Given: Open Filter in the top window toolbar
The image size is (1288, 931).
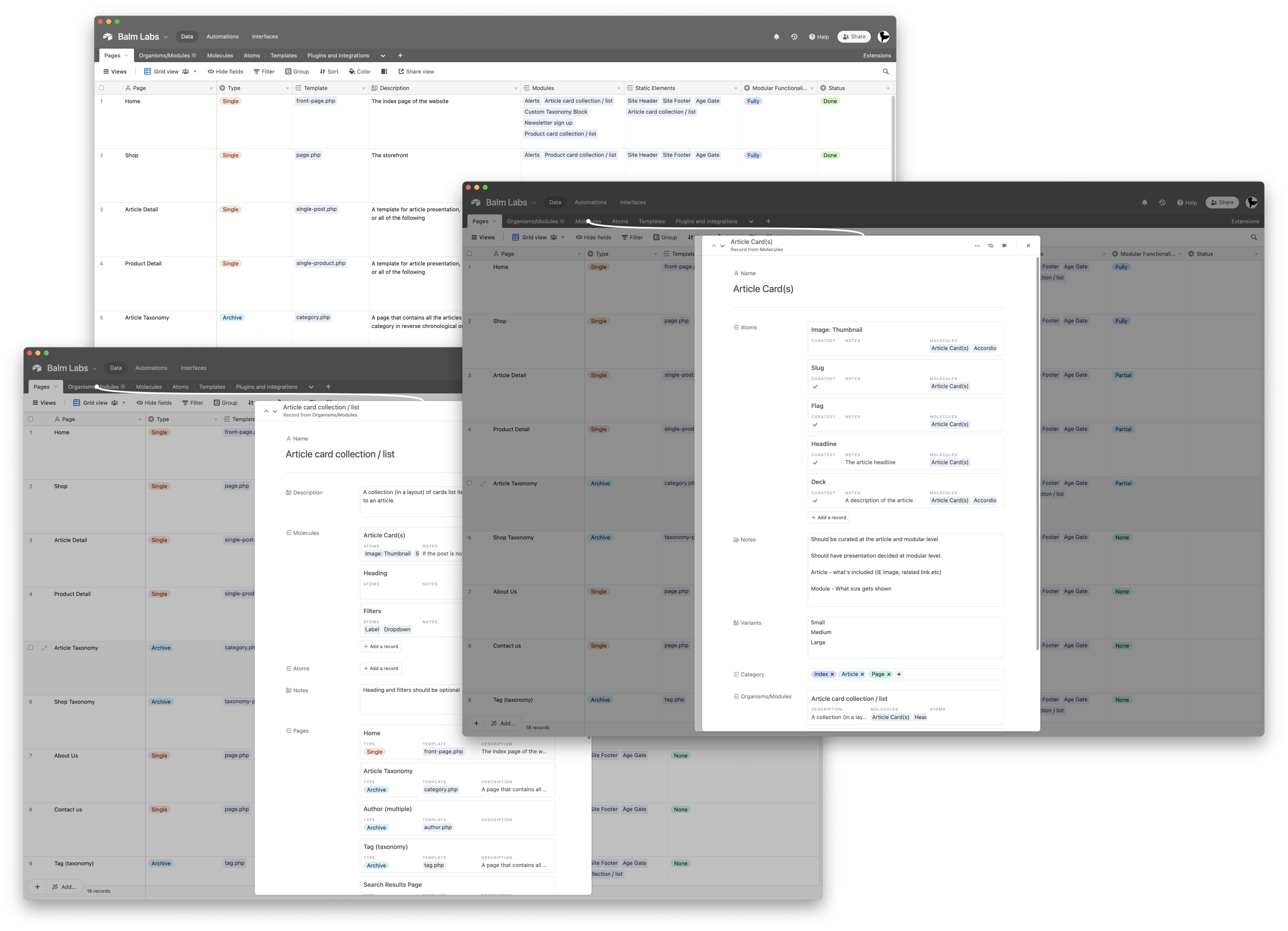Looking at the screenshot, I should tap(264, 72).
